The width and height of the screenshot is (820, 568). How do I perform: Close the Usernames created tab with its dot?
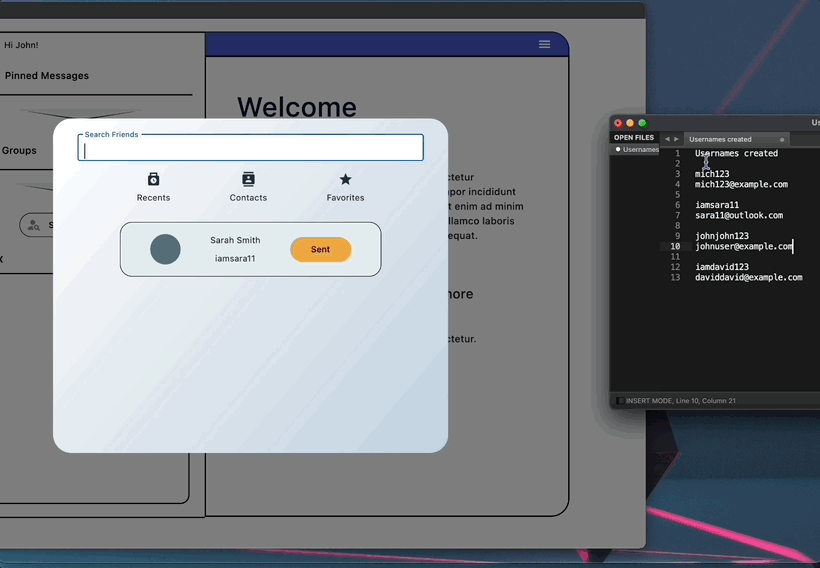coord(782,140)
